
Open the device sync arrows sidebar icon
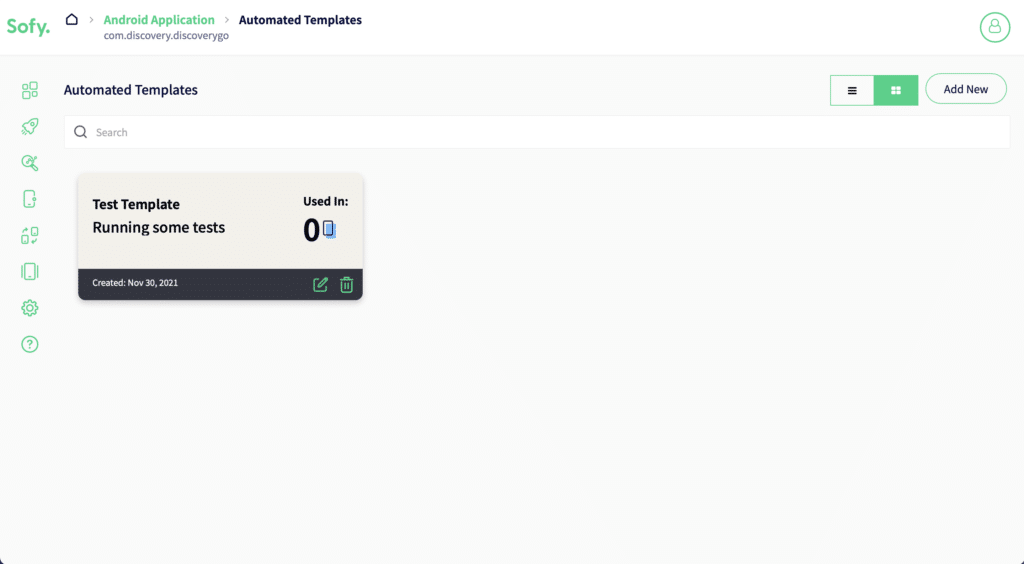tap(30, 236)
